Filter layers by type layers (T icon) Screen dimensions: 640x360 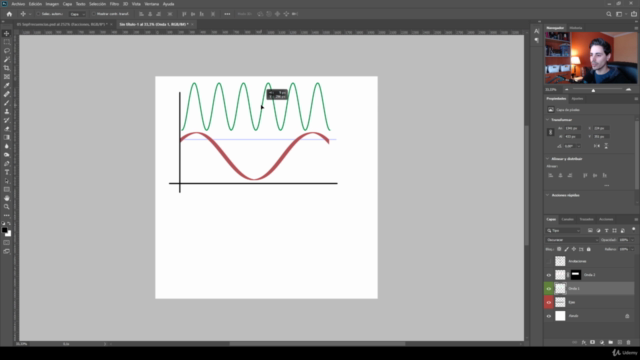point(607,231)
